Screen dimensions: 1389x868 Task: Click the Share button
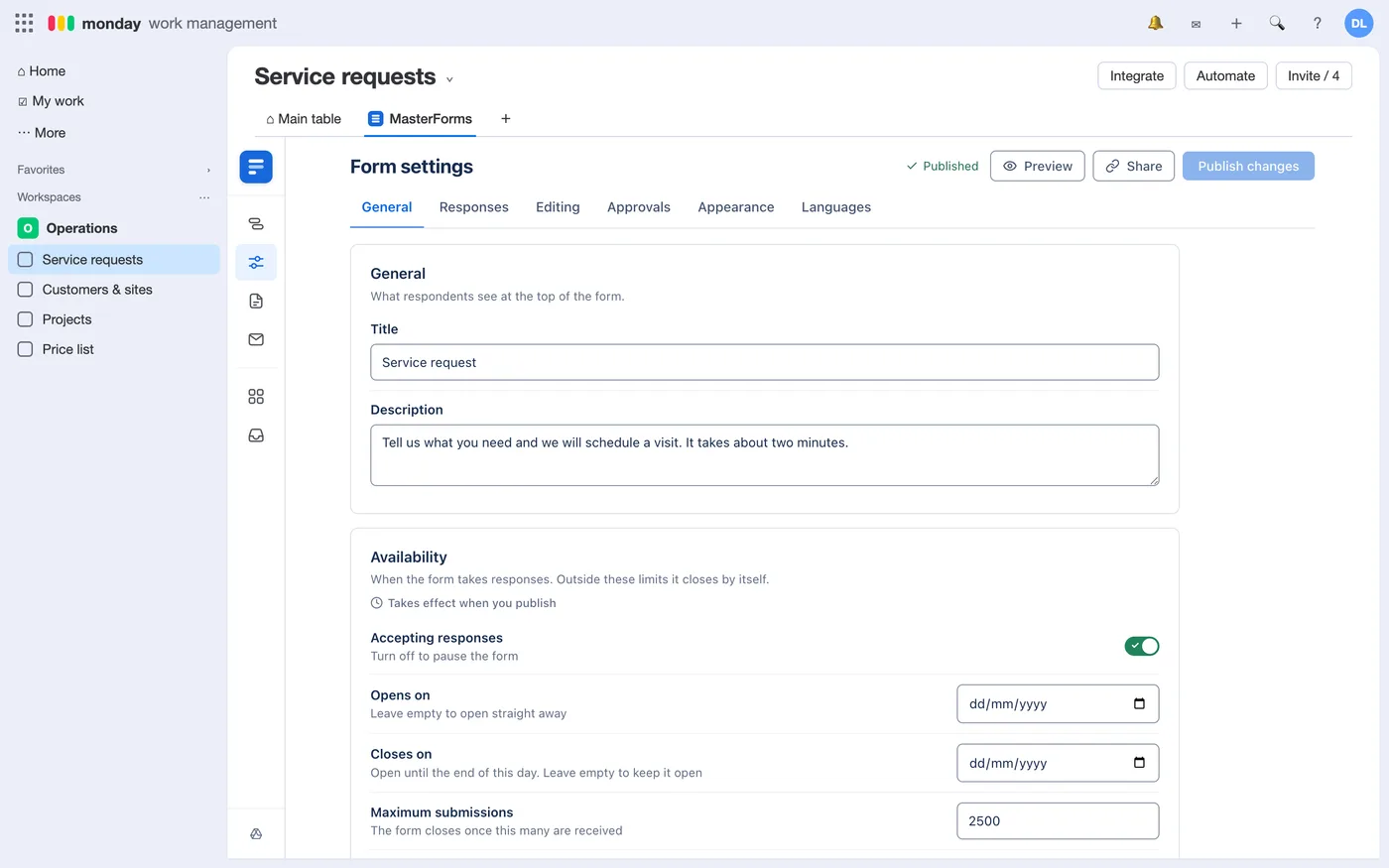1134,166
